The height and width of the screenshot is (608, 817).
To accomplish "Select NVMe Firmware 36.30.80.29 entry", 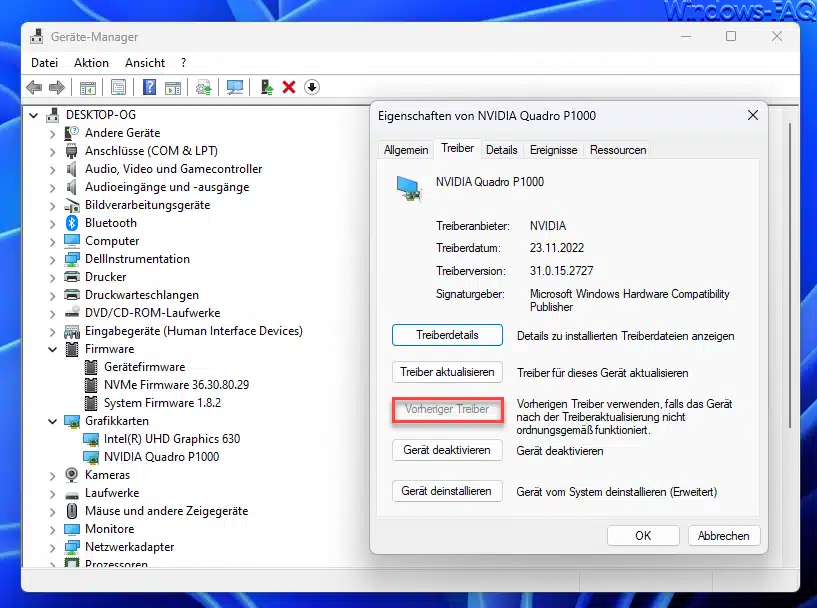I will point(176,385).
